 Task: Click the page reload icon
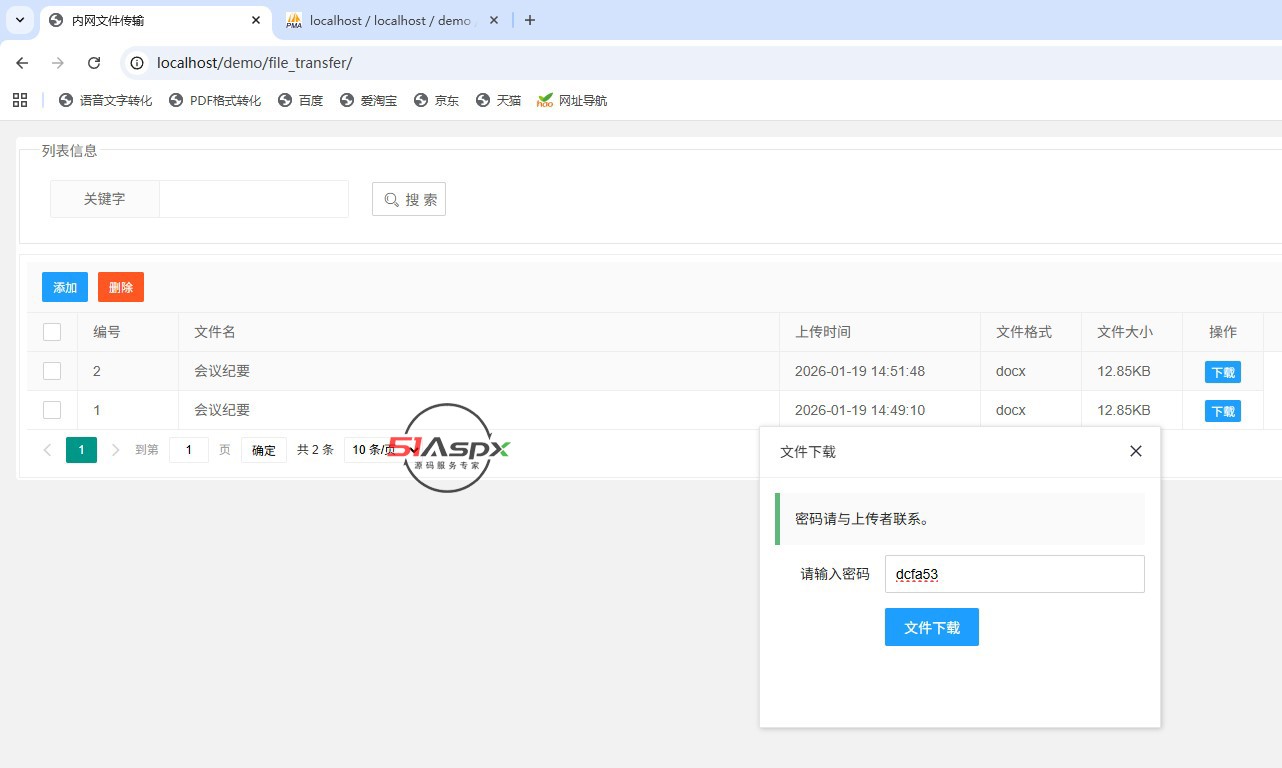pos(95,62)
